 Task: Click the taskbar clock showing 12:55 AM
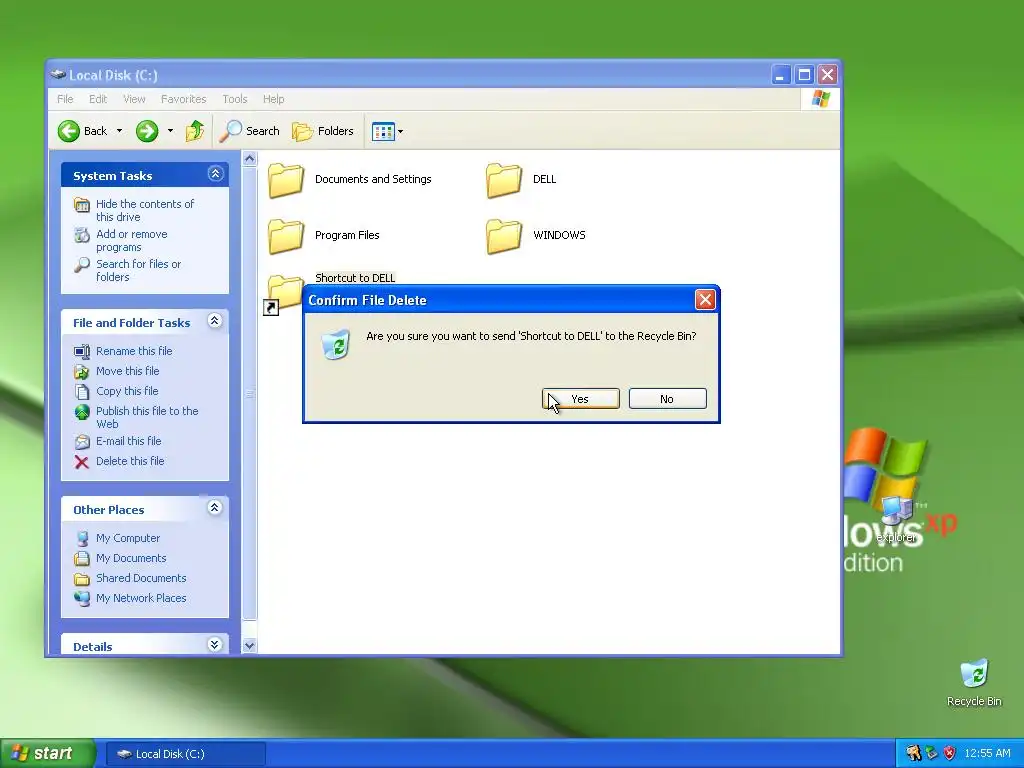(987, 754)
